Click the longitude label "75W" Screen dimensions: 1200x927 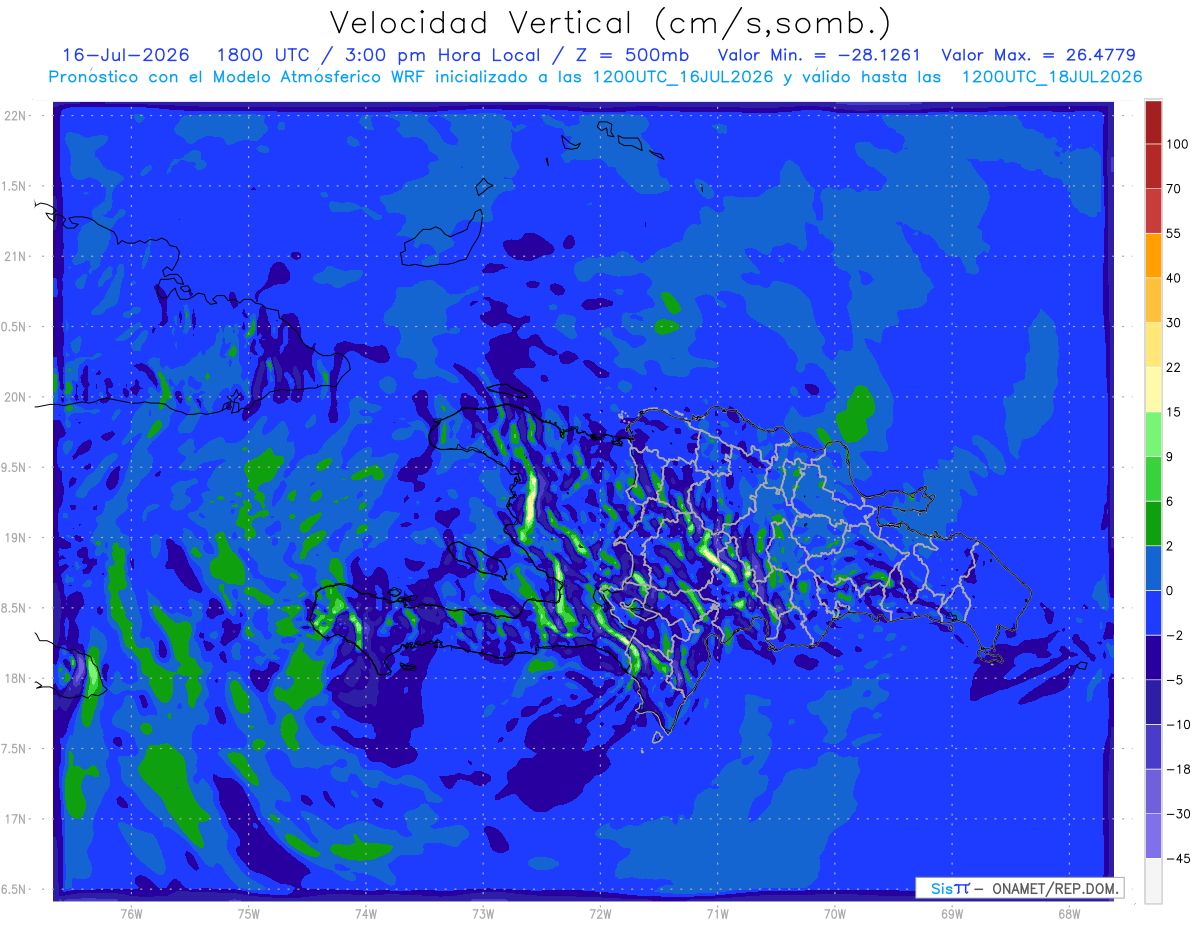[249, 913]
